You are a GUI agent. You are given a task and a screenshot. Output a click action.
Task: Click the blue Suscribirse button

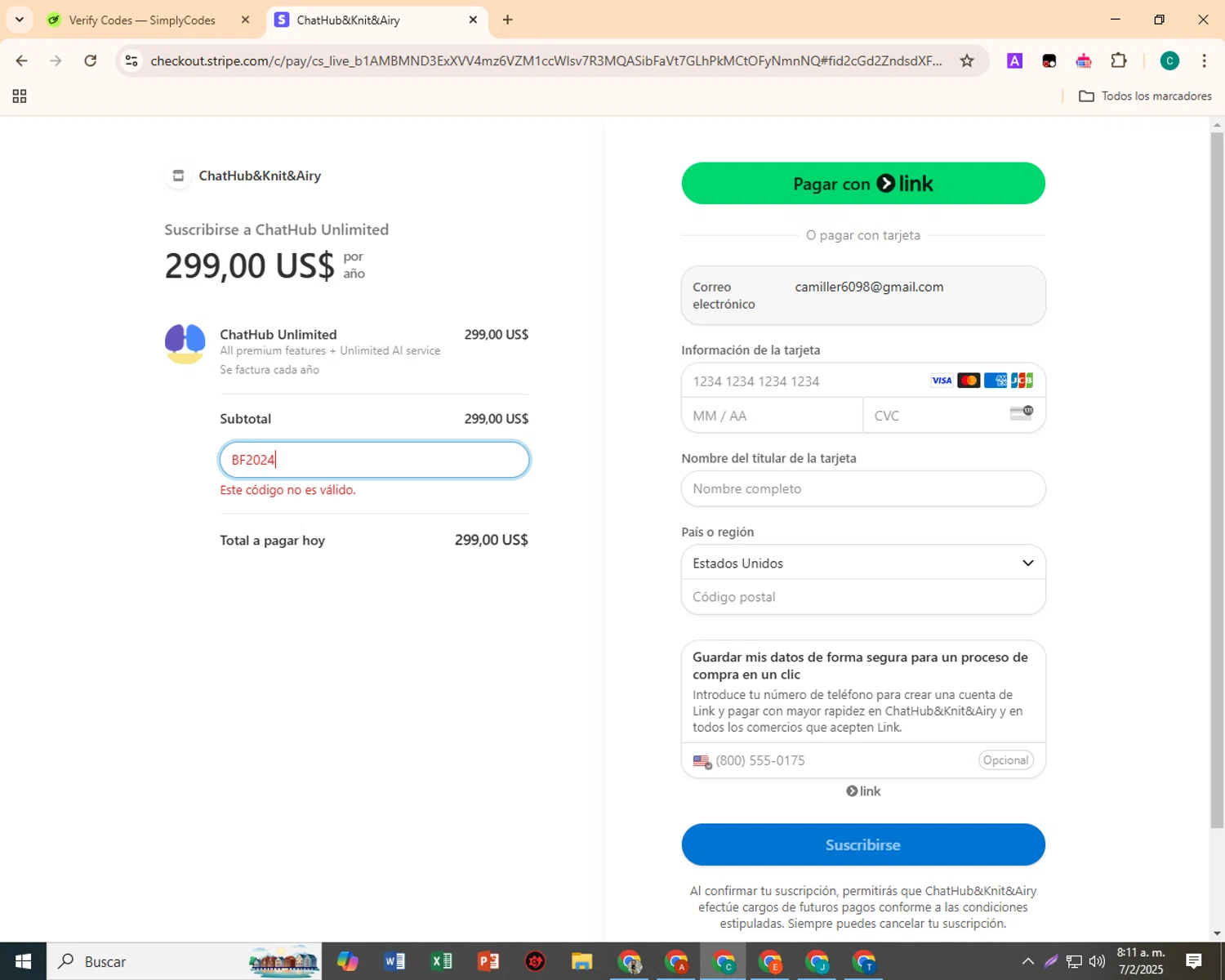(863, 844)
